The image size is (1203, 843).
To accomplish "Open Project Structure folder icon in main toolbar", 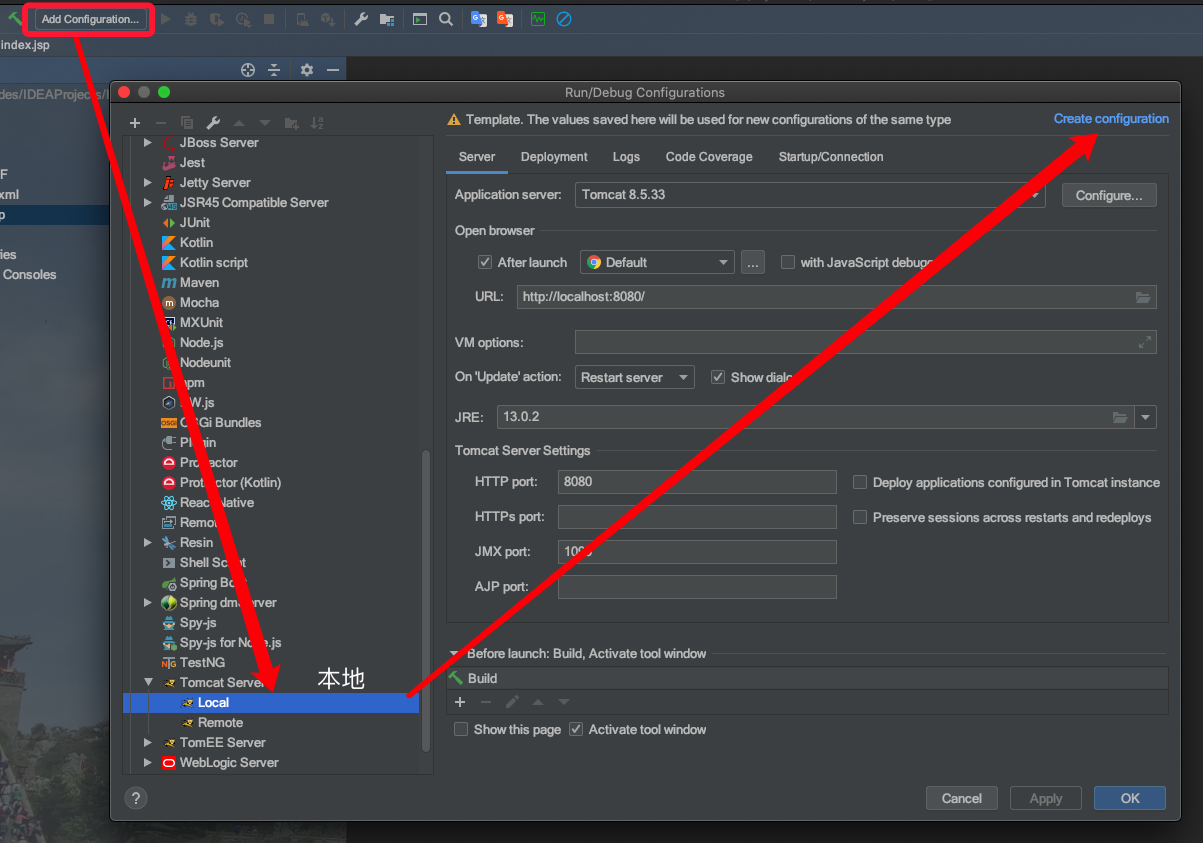I will (387, 19).
